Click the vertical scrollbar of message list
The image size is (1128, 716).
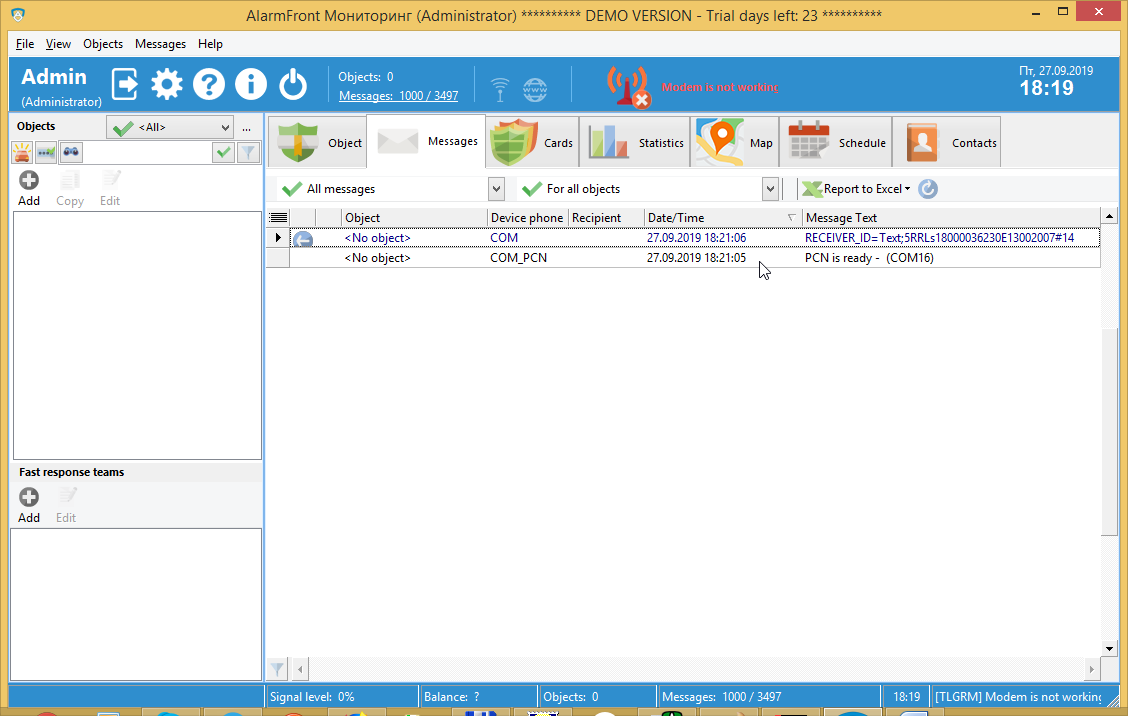click(x=1109, y=431)
